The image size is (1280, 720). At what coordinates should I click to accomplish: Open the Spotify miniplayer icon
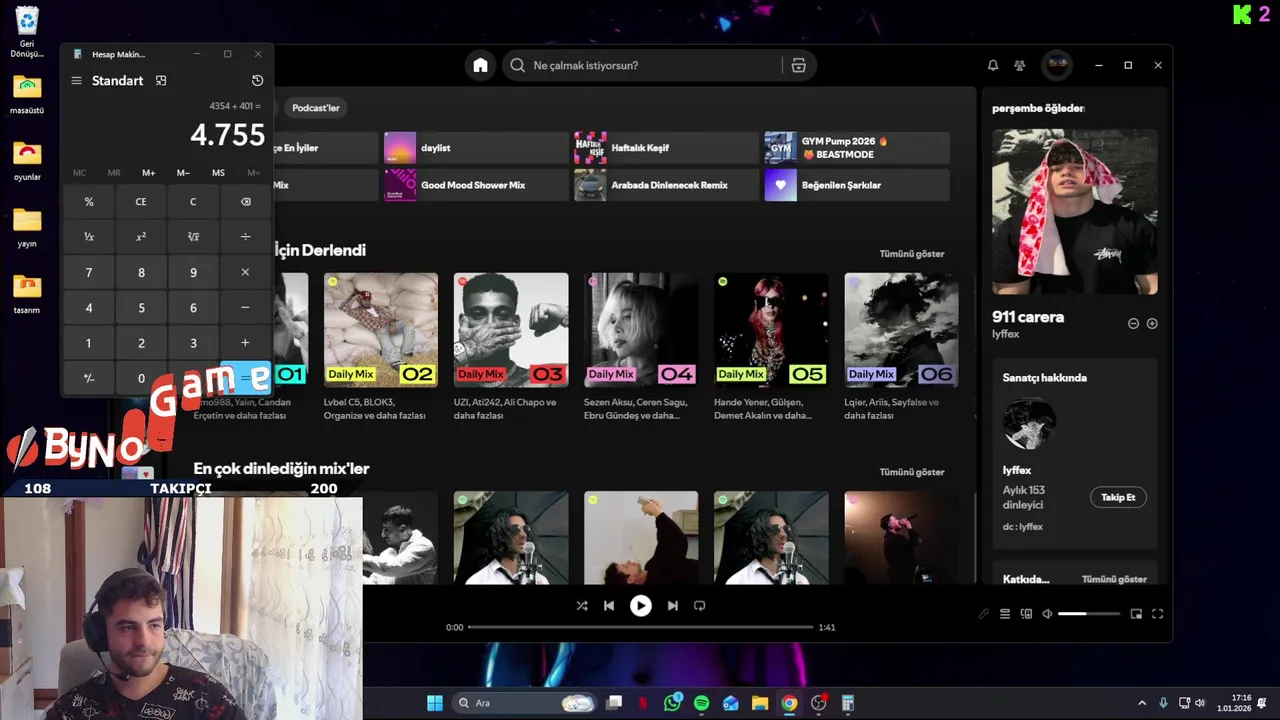coord(1136,614)
